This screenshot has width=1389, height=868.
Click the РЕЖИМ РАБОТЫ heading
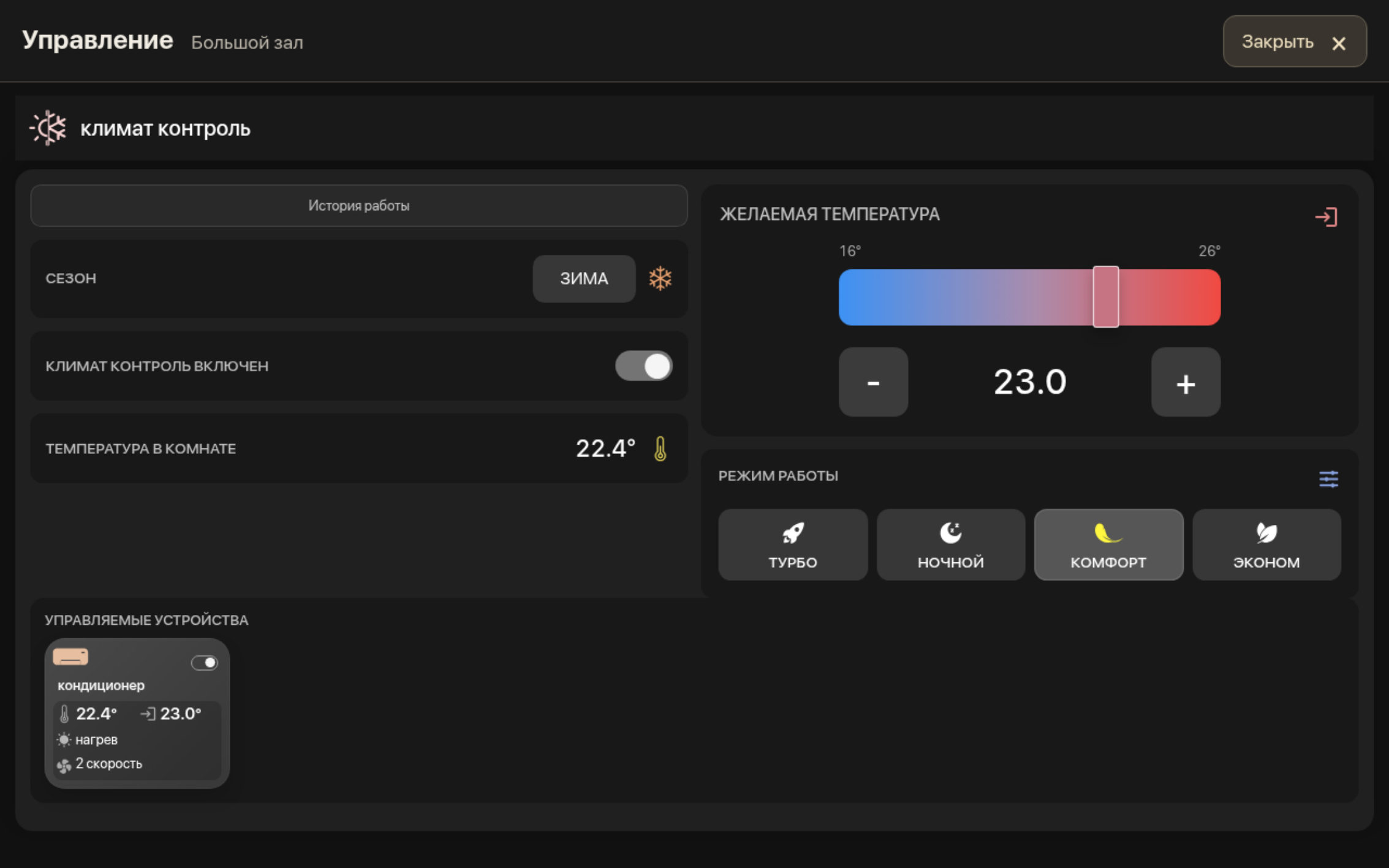pyautogui.click(x=778, y=476)
